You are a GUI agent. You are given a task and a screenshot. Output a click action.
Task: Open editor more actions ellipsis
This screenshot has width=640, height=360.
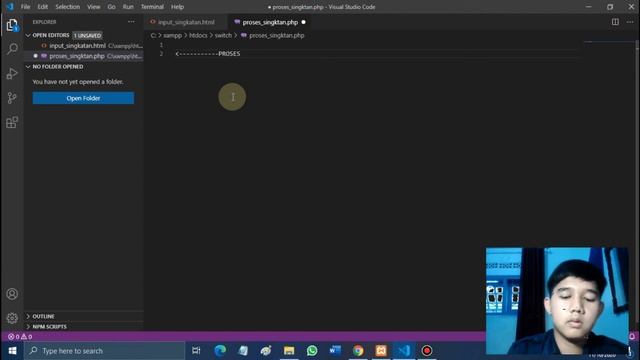click(x=630, y=22)
